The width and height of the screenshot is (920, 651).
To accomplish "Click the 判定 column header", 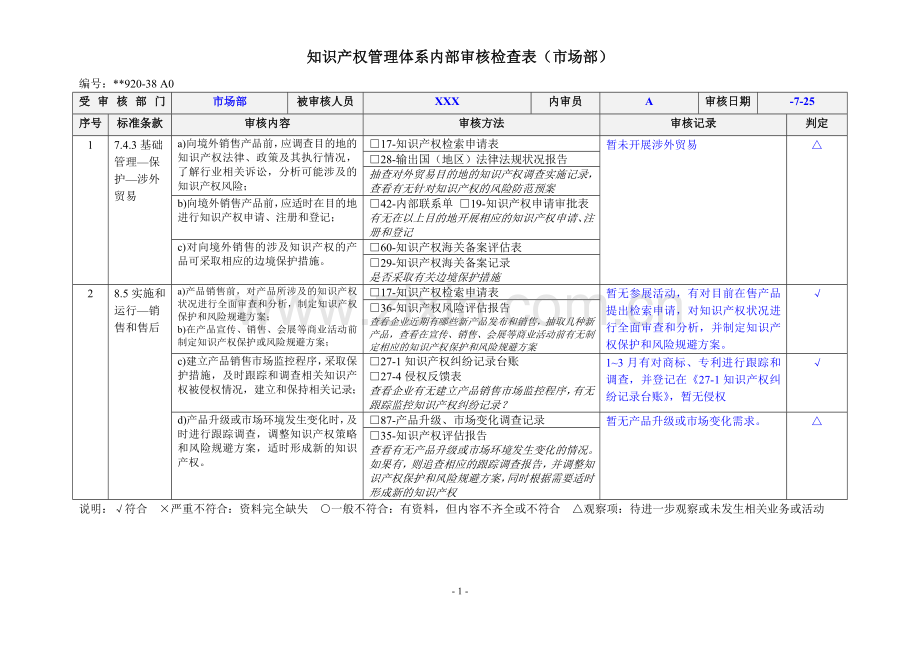I will 817,124.
